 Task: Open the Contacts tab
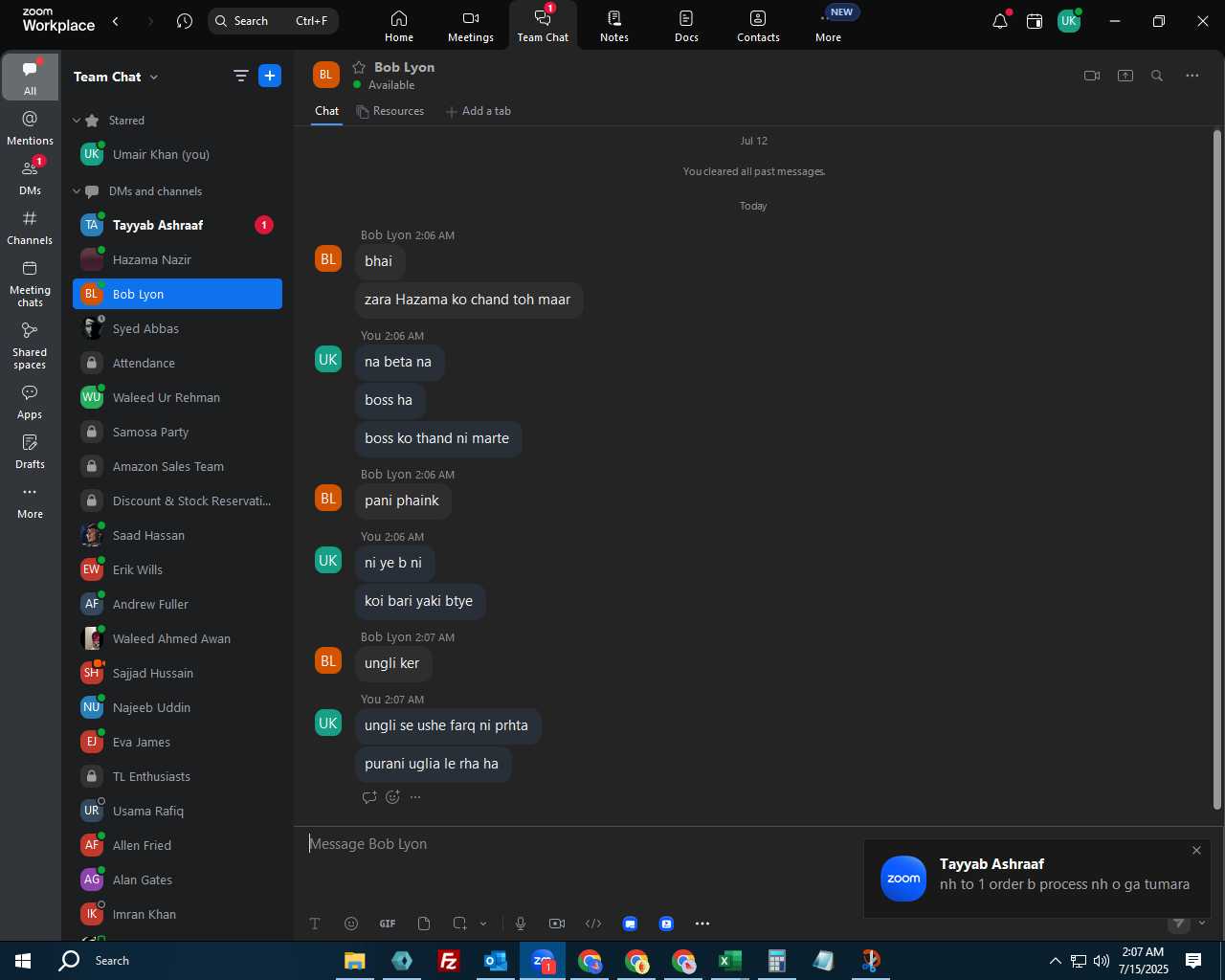758,26
